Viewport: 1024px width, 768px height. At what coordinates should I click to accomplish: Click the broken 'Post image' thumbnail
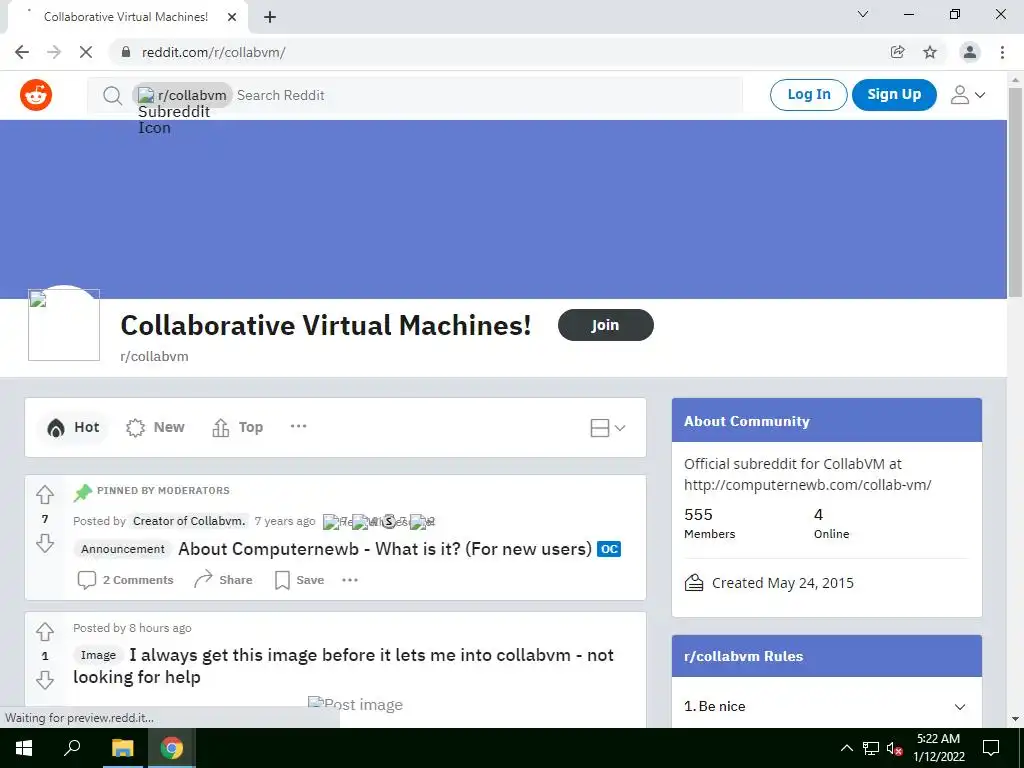tap(355, 705)
